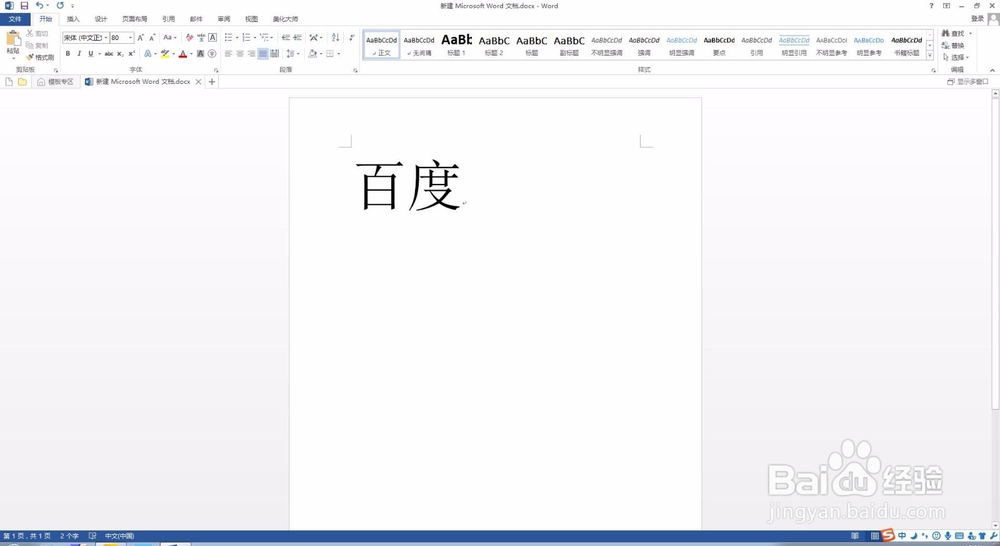Switch to the View (视图) tab
1000x546 pixels.
[x=252, y=19]
